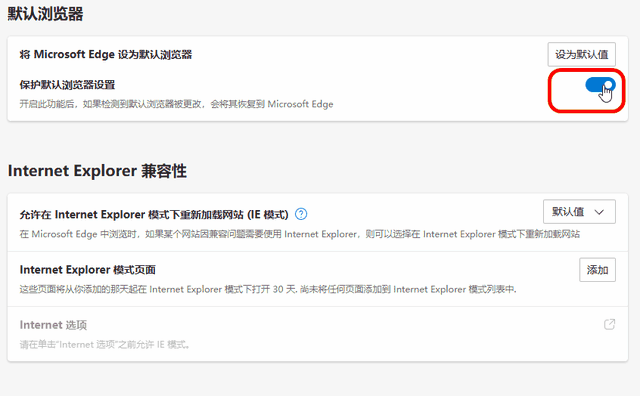Click the Internet Explorer 模式页面 label
The width and height of the screenshot is (640, 396).
[x=87, y=270]
